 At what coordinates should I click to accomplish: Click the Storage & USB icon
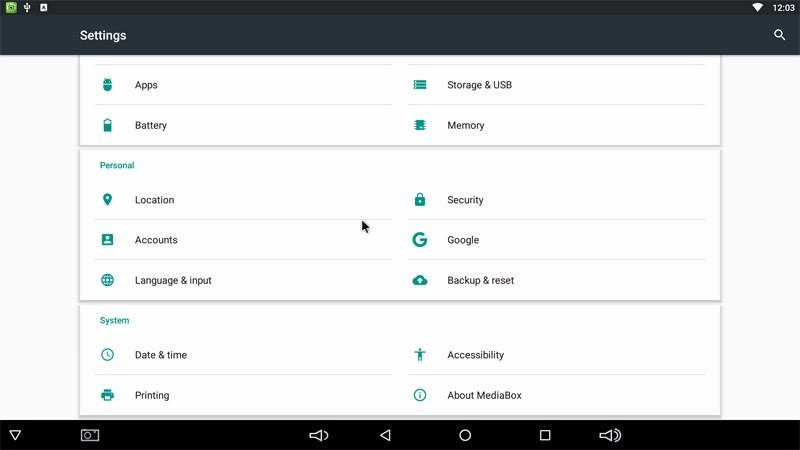(x=420, y=85)
